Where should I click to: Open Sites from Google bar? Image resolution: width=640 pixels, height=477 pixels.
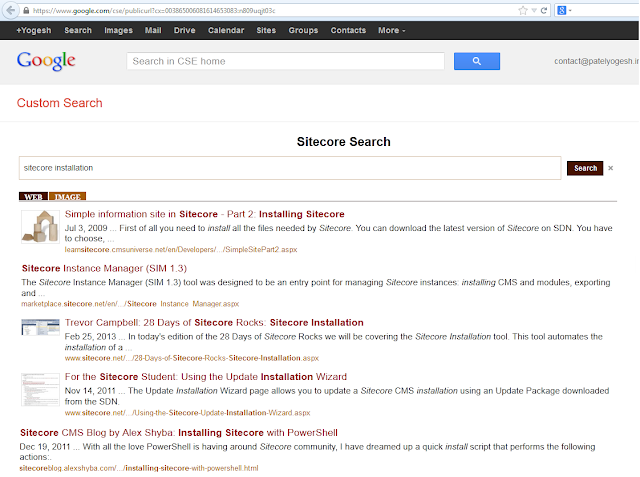tap(266, 30)
